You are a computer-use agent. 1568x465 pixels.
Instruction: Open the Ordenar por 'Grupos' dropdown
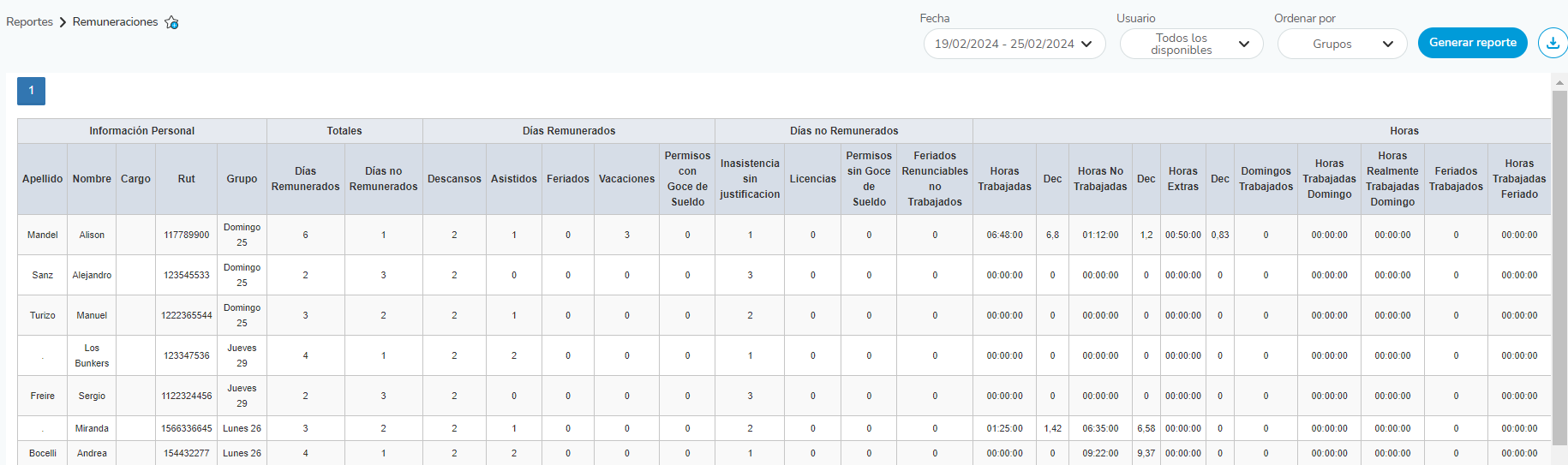pos(1342,44)
